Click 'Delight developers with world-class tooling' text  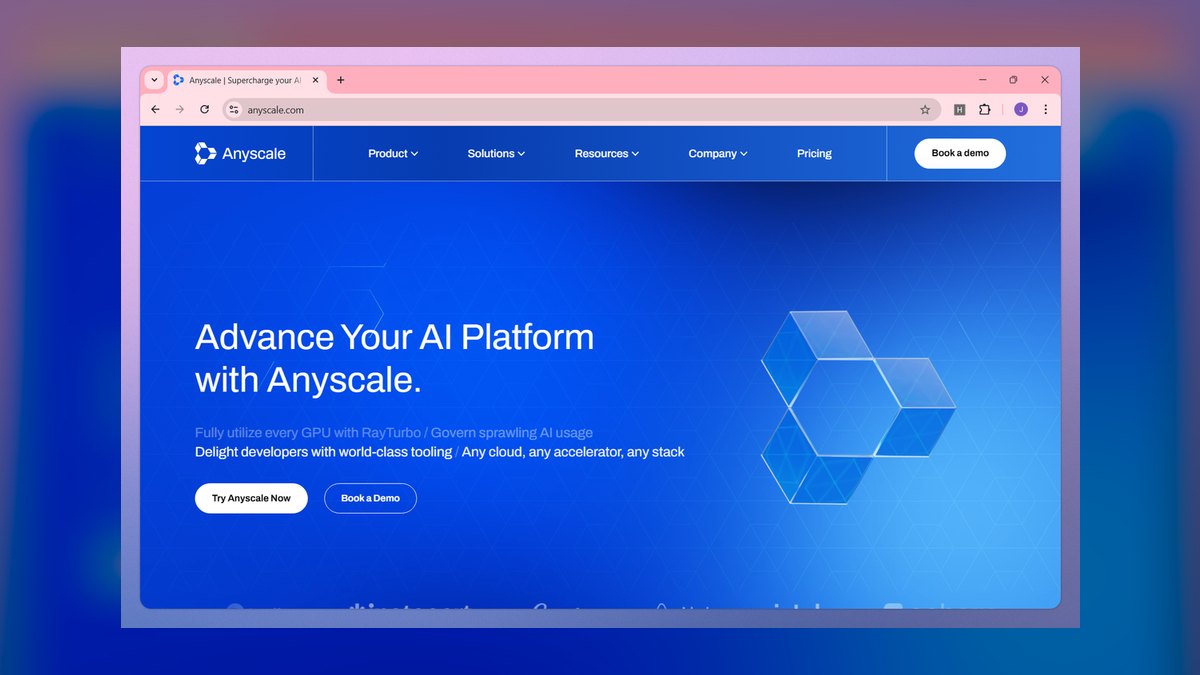323,452
